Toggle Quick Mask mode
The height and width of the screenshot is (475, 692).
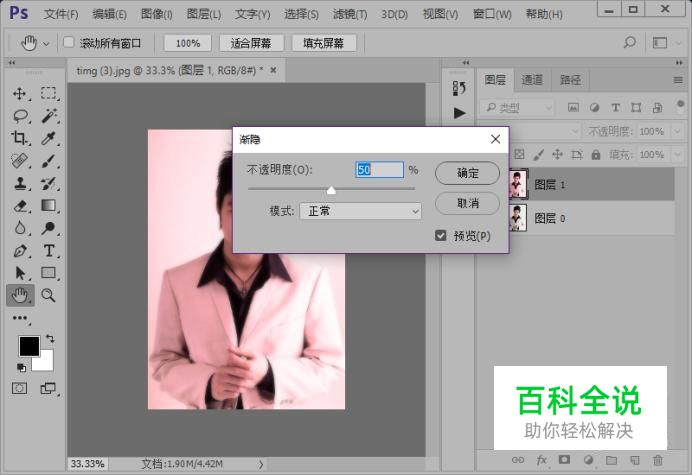tap(19, 388)
